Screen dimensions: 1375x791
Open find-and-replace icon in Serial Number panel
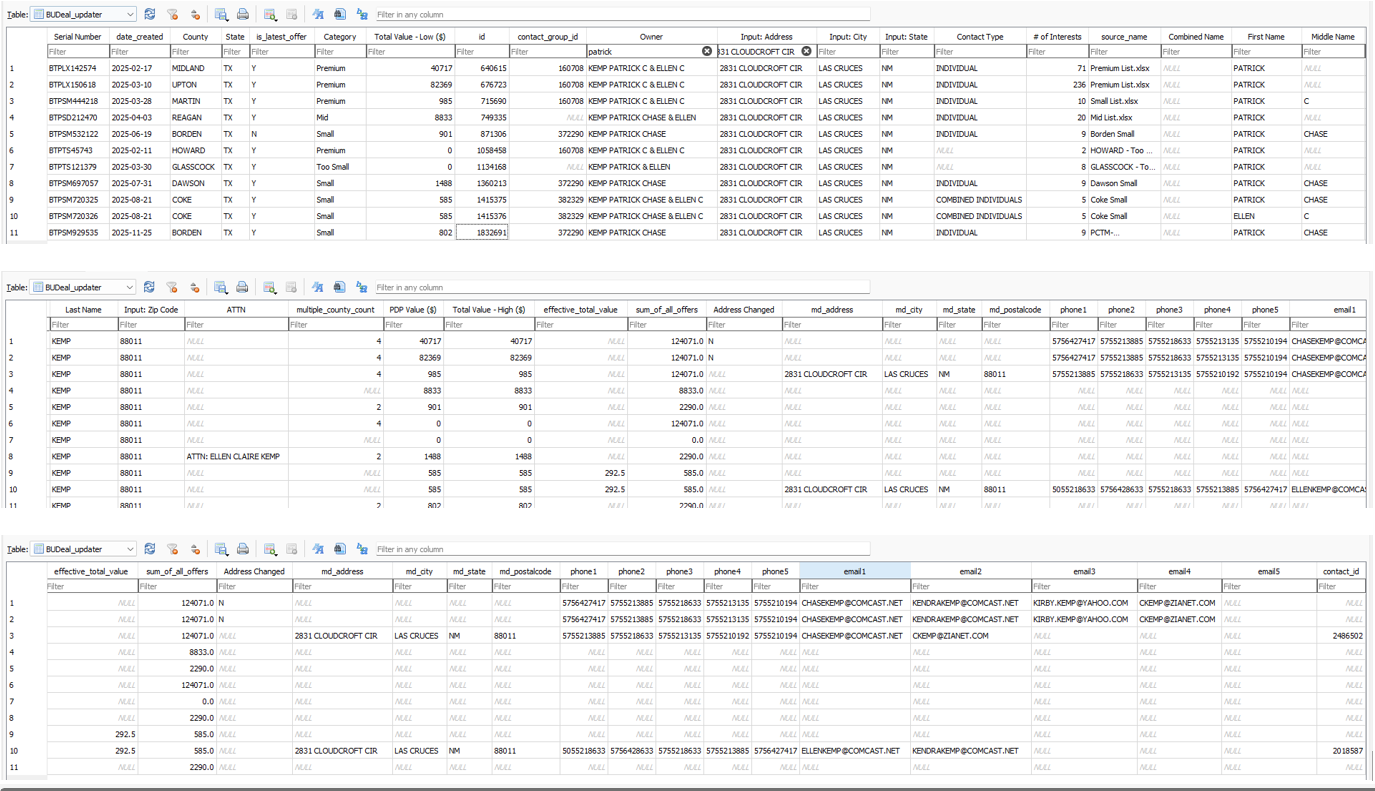click(x=362, y=14)
